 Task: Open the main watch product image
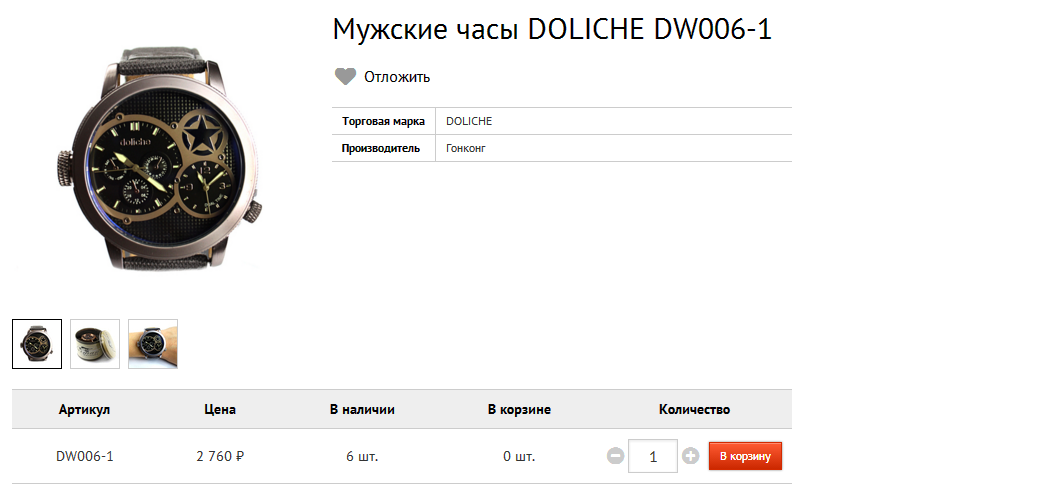coord(159,158)
